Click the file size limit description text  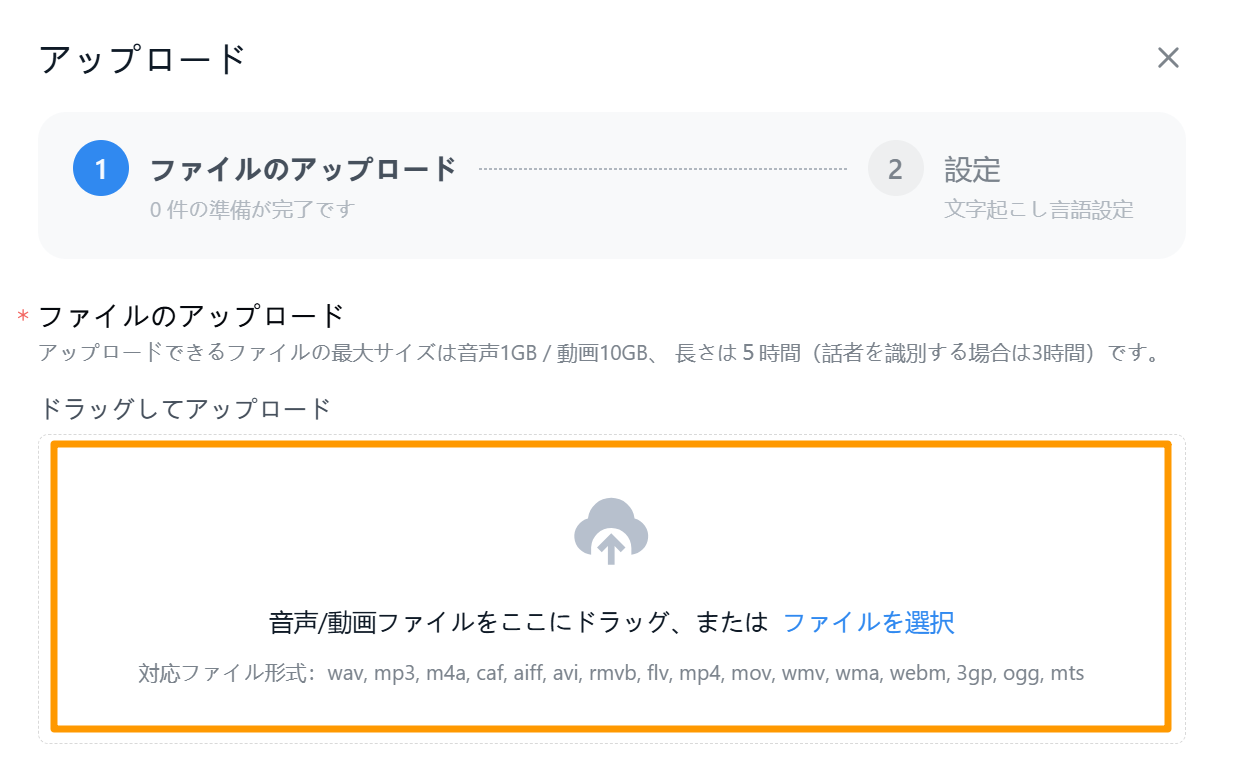coord(598,353)
